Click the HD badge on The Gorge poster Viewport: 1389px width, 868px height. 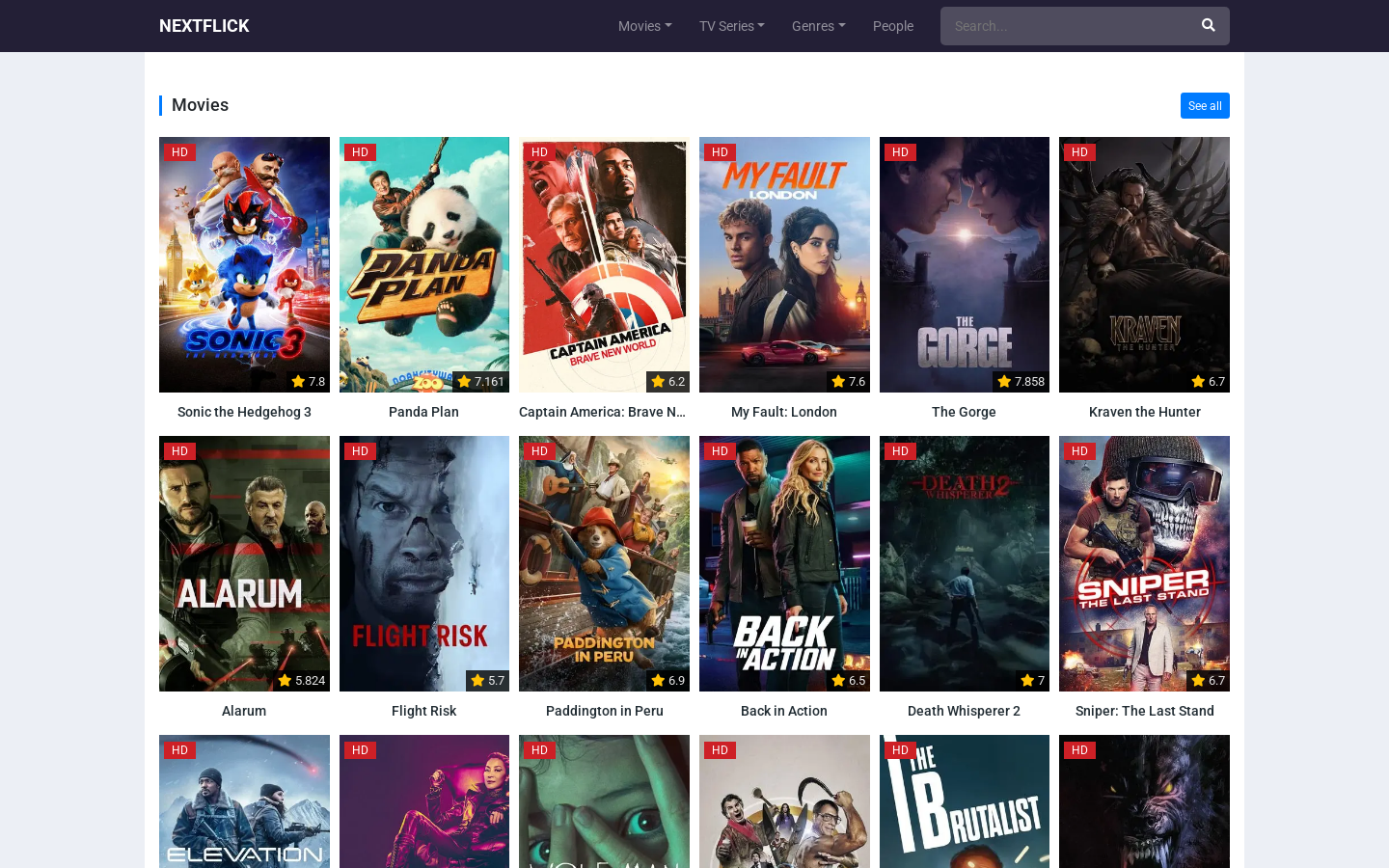tap(900, 152)
